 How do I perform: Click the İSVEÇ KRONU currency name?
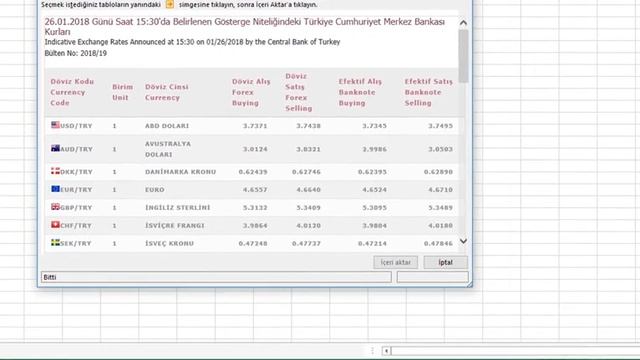pos(169,244)
